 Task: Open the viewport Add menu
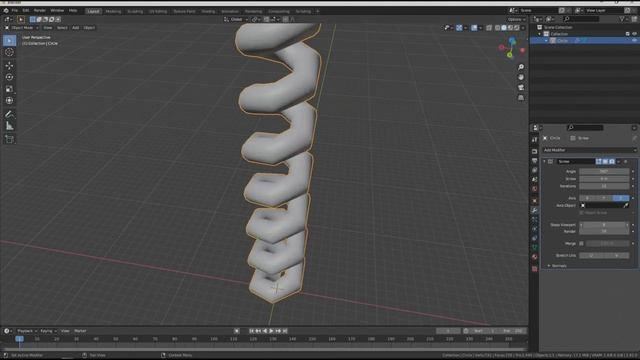pyautogui.click(x=76, y=28)
